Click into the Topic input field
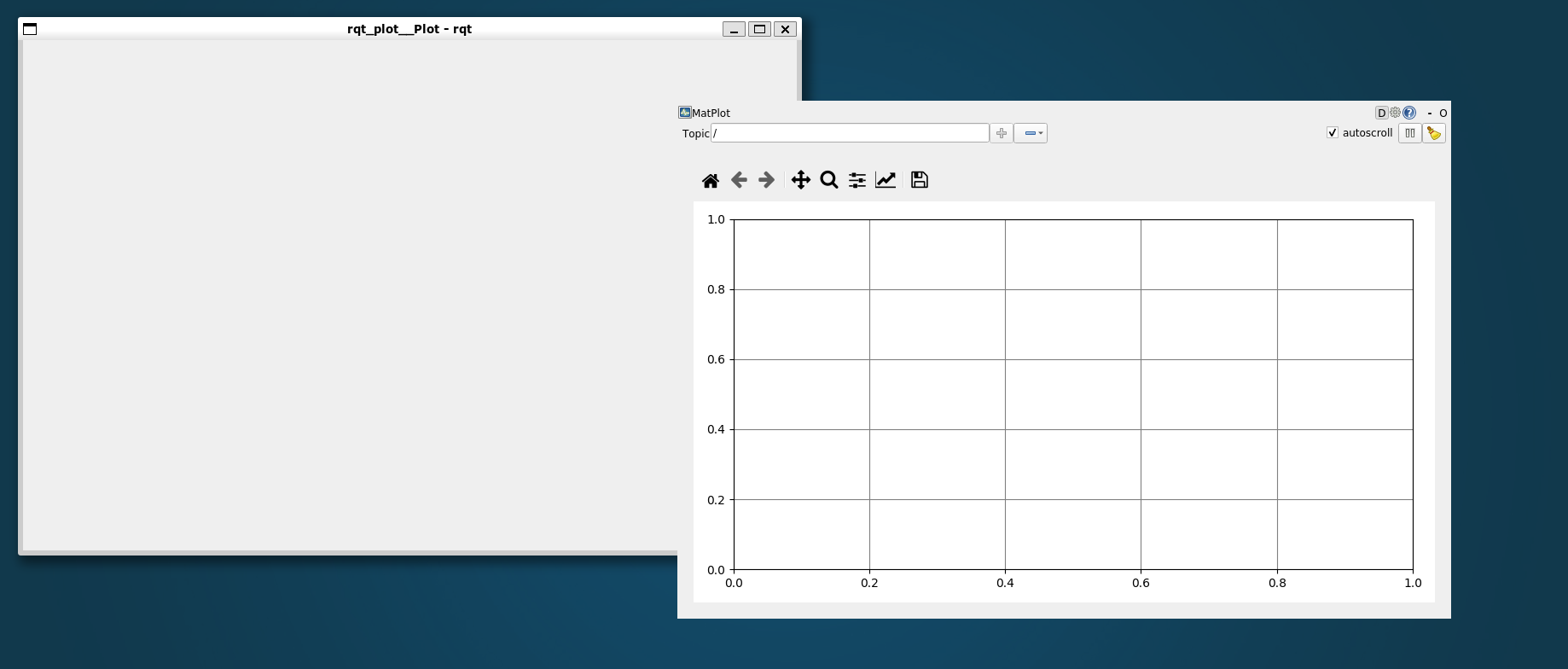Screen dimensions: 1568x669 click(850, 133)
